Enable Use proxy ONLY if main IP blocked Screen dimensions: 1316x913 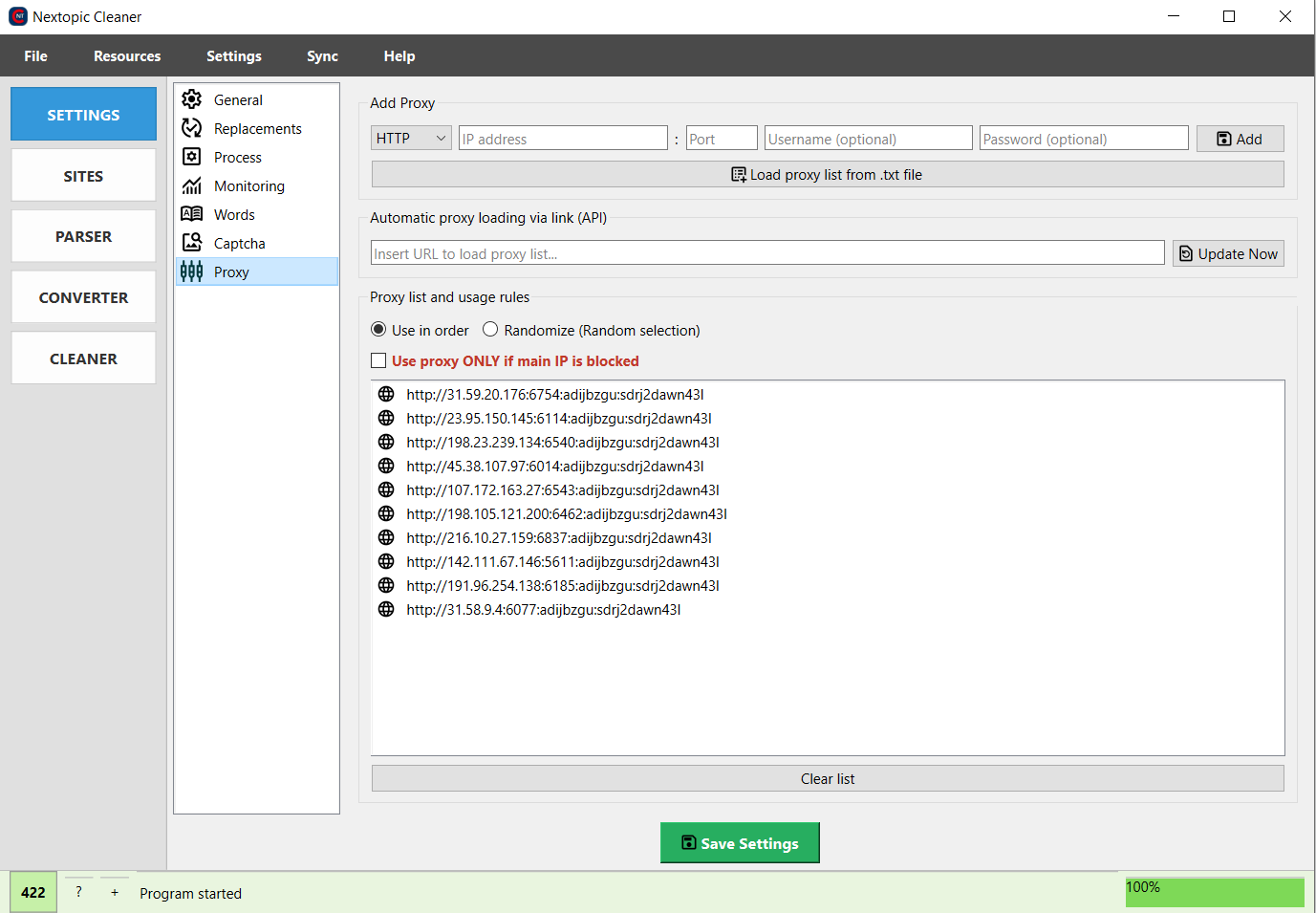379,361
